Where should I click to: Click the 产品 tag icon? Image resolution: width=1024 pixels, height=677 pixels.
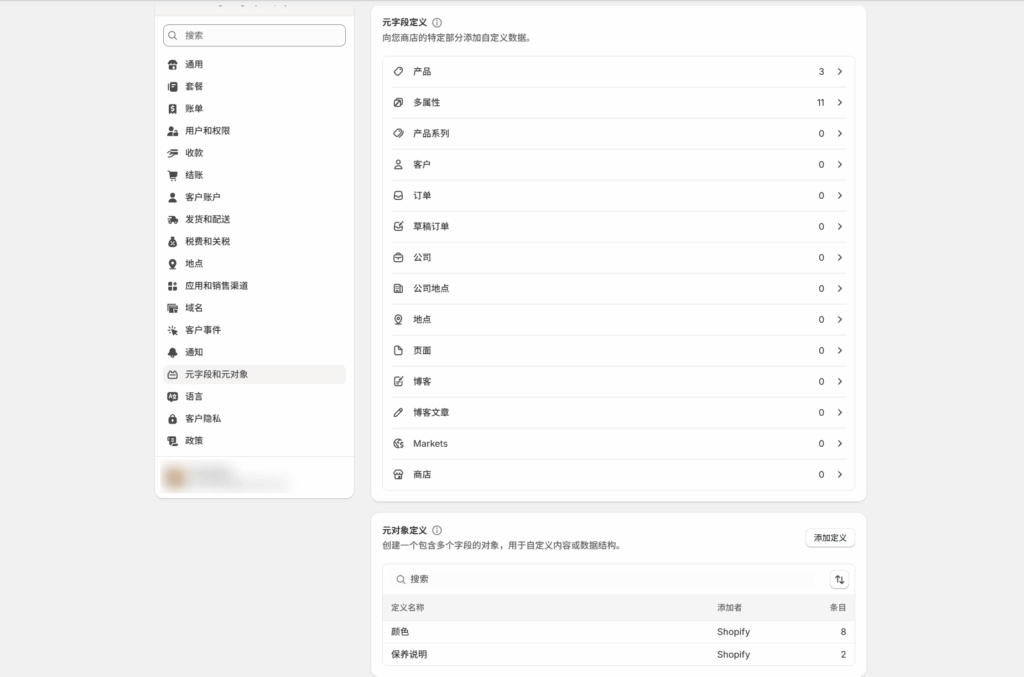point(398,72)
